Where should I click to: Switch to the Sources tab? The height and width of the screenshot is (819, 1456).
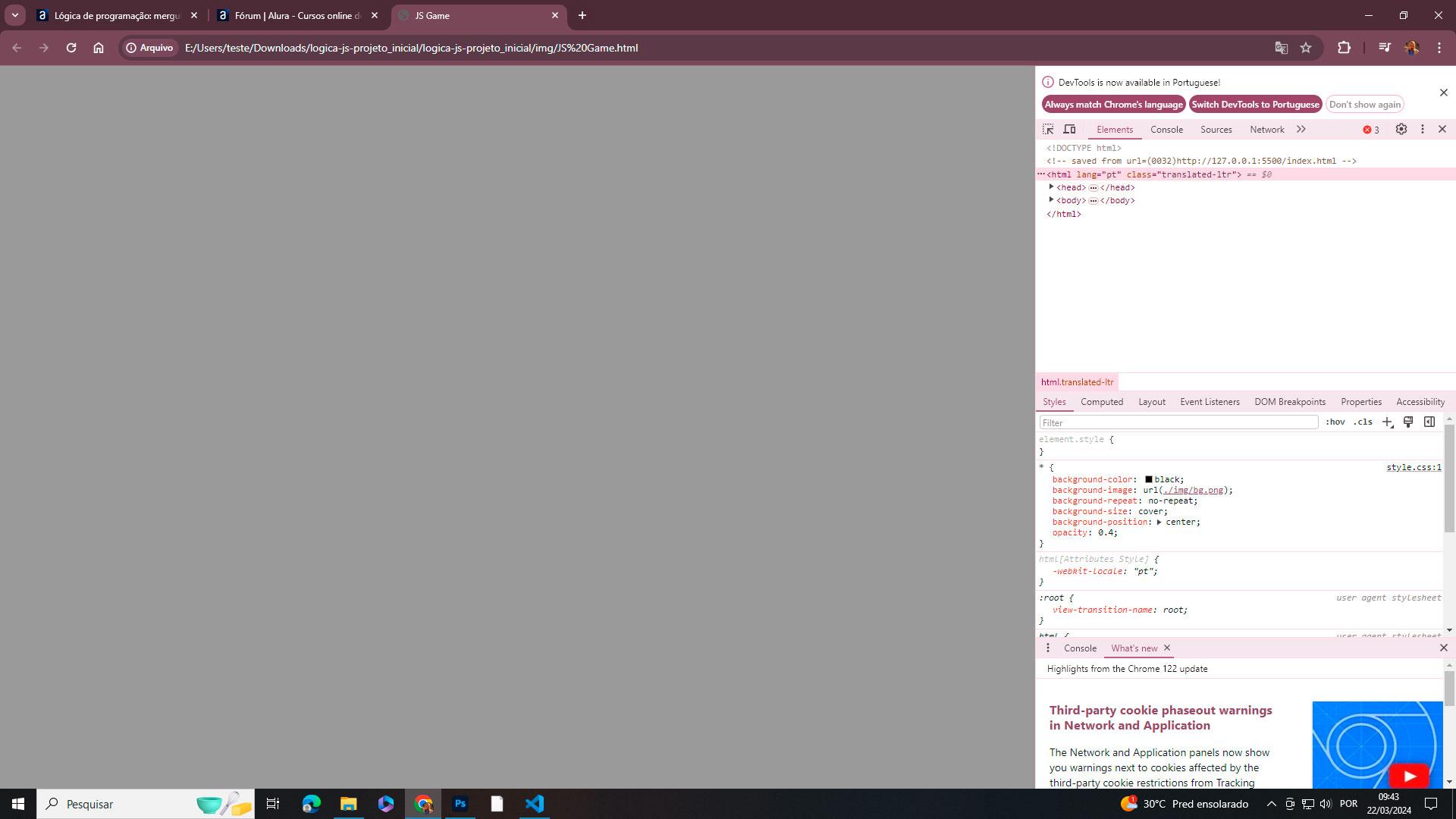click(1216, 130)
